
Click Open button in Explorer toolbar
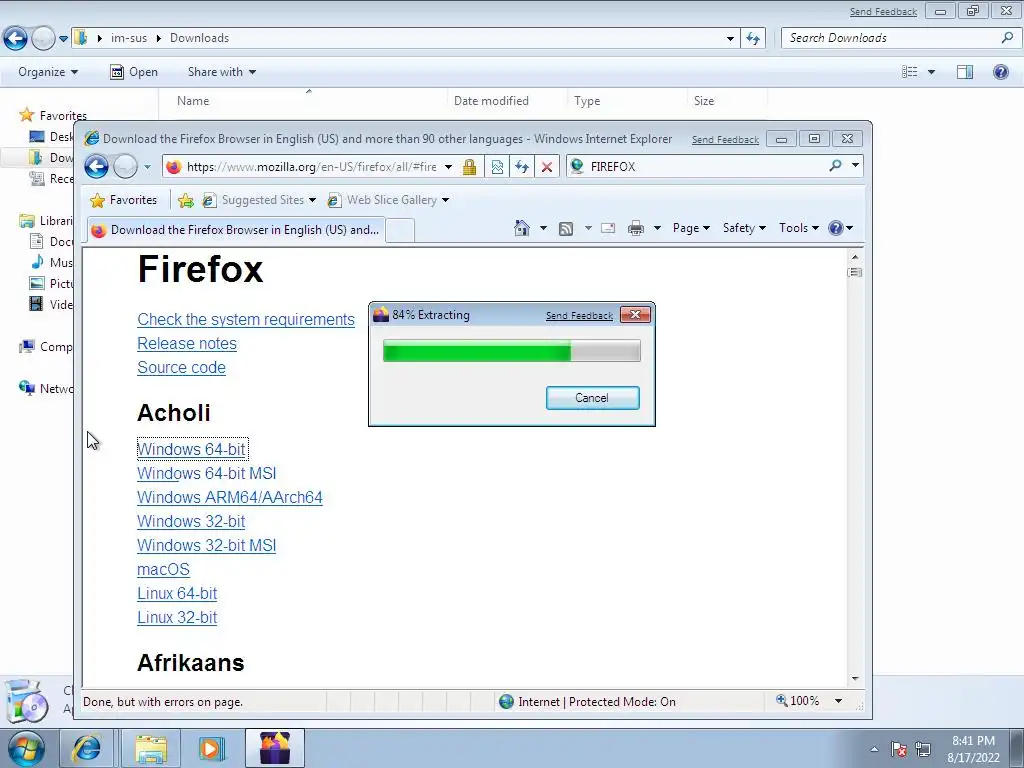tap(134, 72)
